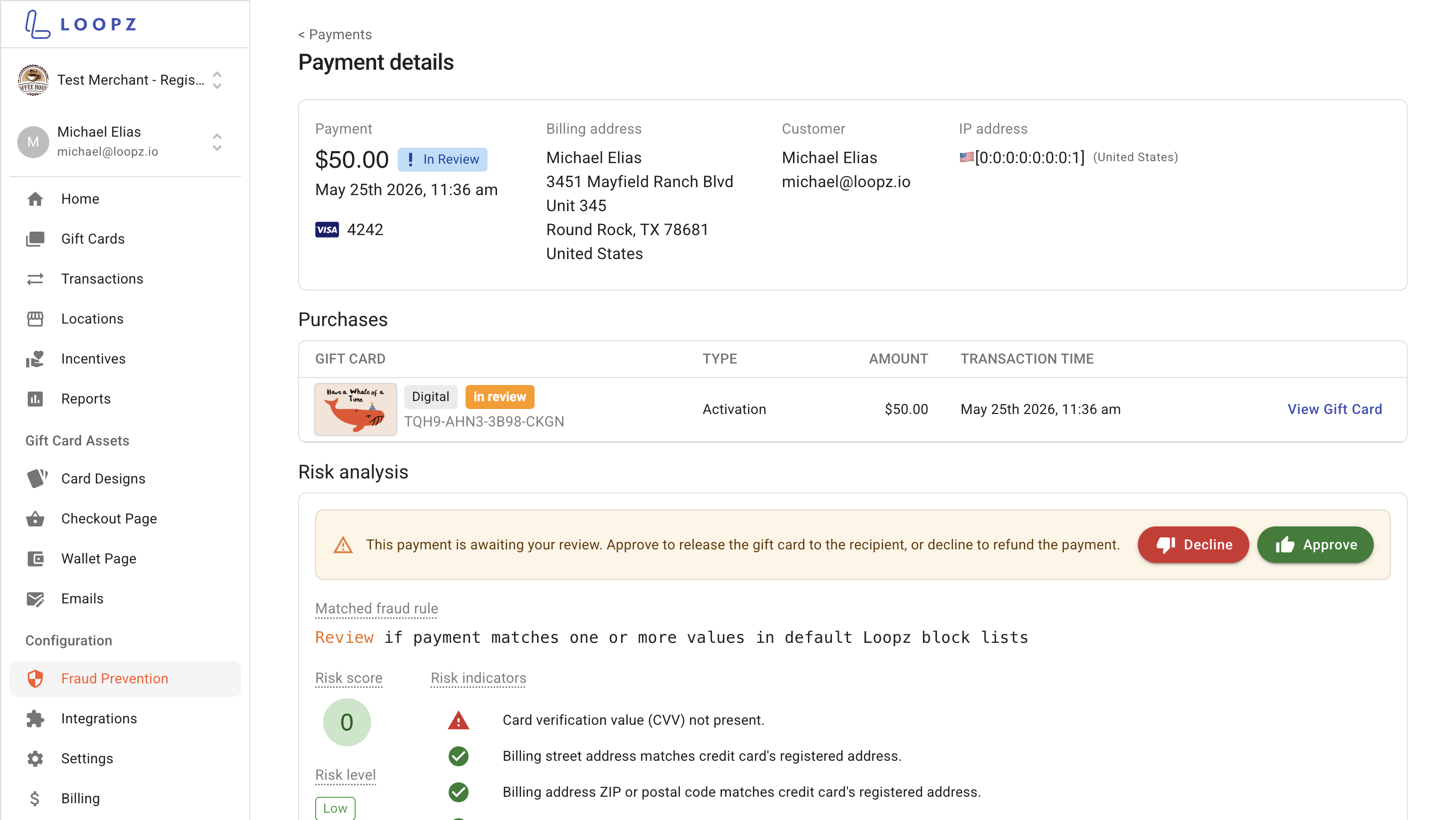
Task: Click the green check beside billing street address
Action: click(x=458, y=756)
